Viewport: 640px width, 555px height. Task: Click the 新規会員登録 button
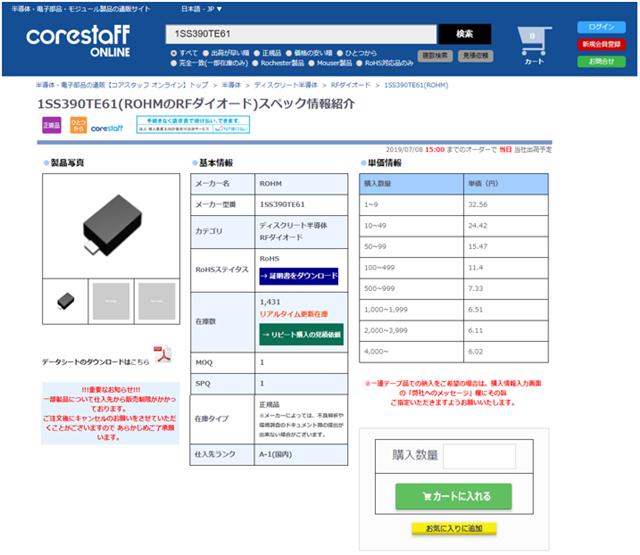pos(601,44)
